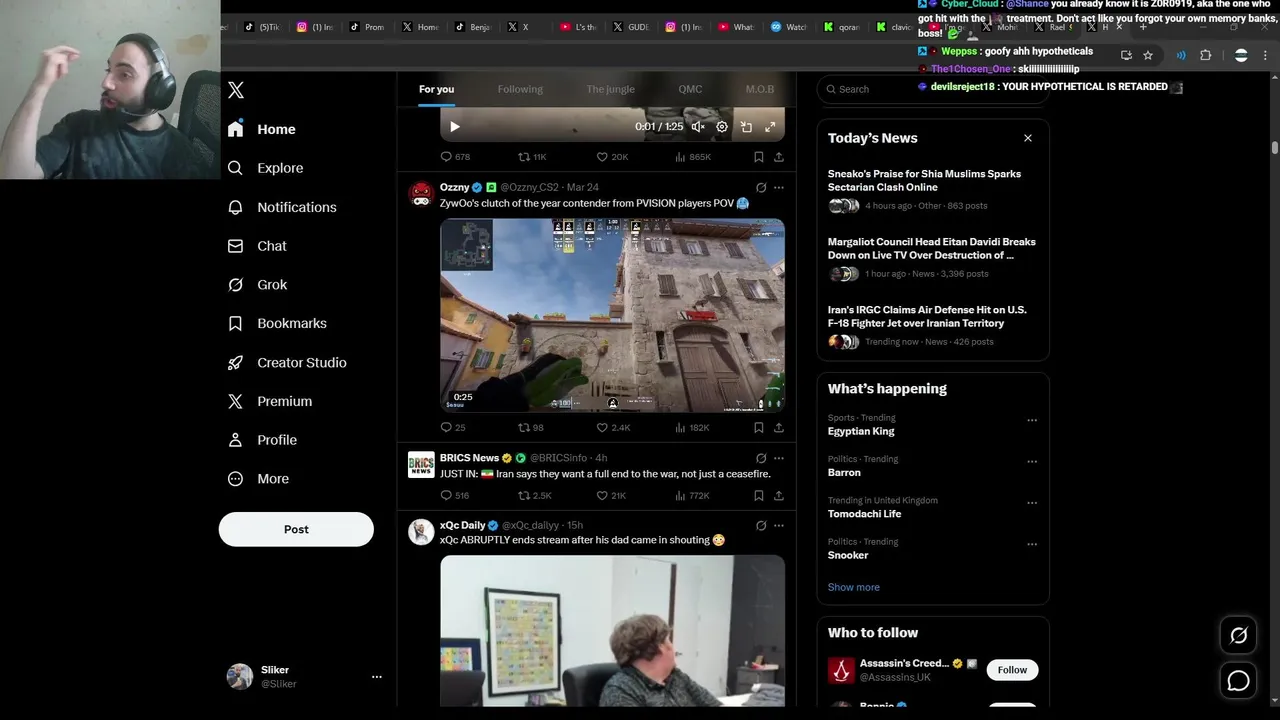Open BRICS News profile name

469,458
